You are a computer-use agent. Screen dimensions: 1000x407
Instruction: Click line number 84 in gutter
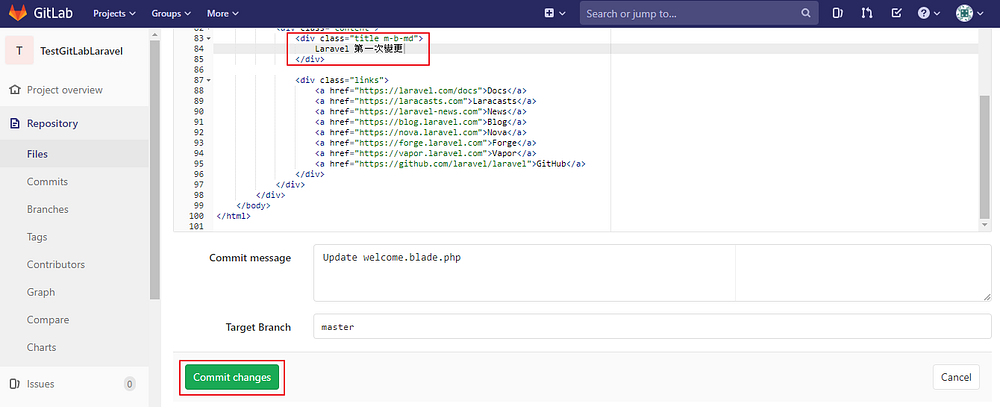198,49
